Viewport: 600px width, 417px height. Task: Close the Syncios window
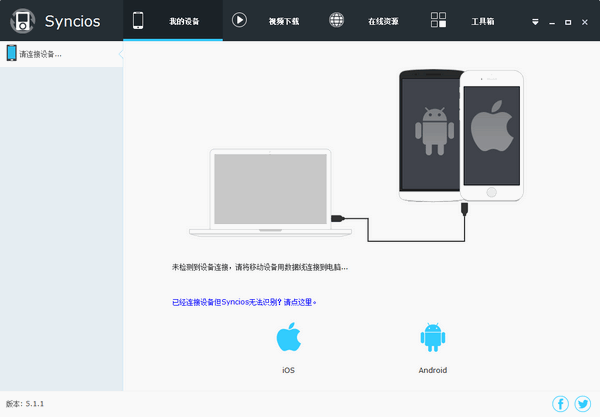(585, 20)
